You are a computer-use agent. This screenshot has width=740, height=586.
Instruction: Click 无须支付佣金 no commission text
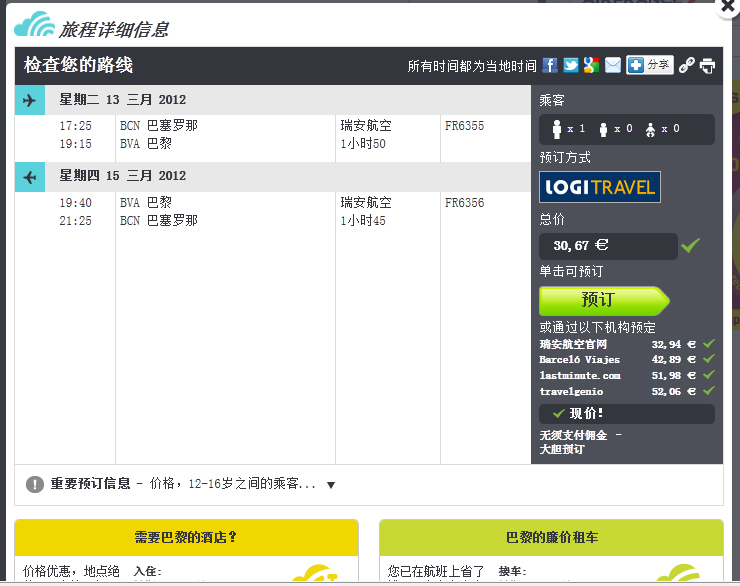pyautogui.click(x=573, y=435)
